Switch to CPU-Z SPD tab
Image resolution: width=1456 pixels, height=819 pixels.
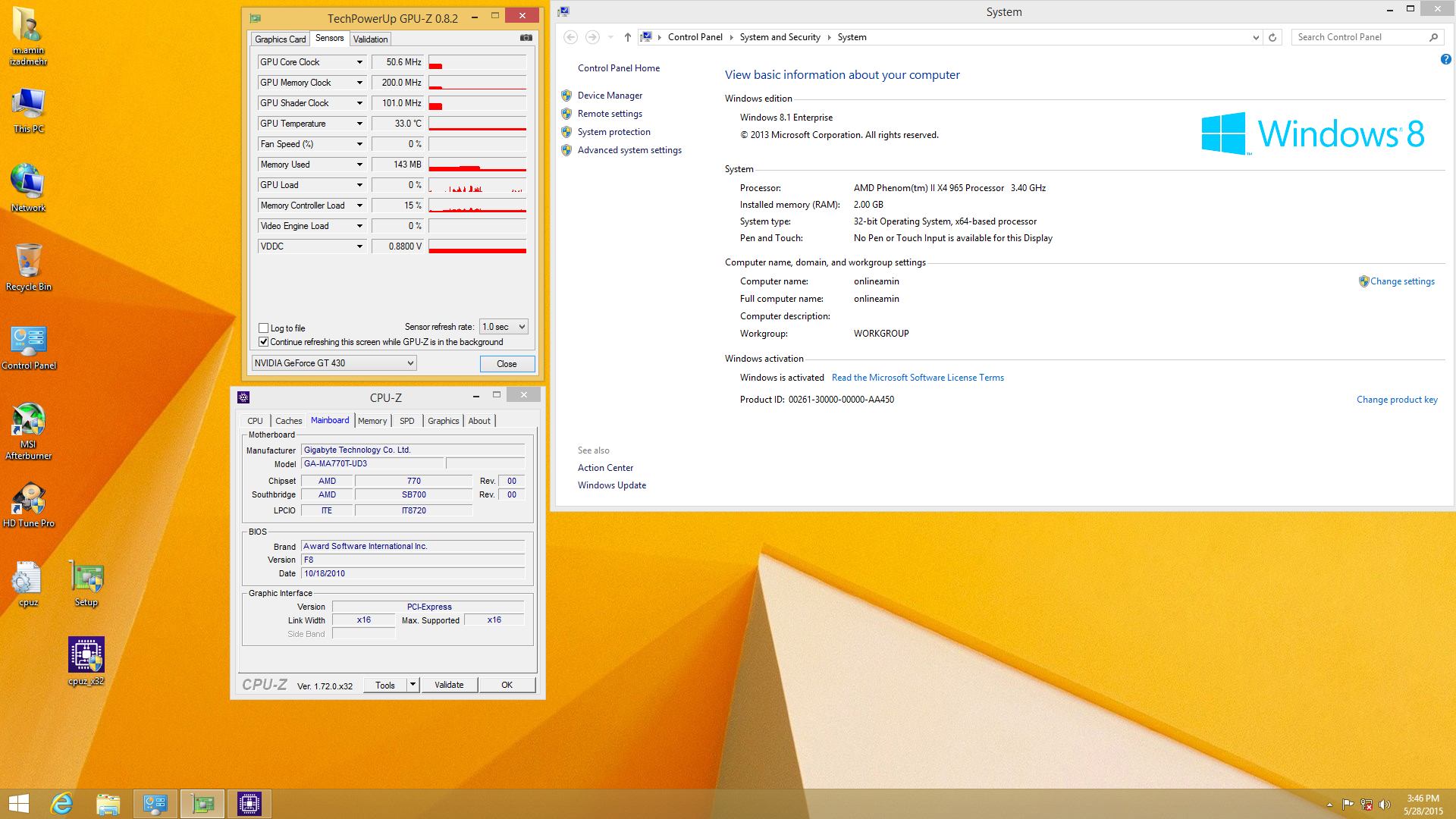pyautogui.click(x=407, y=421)
